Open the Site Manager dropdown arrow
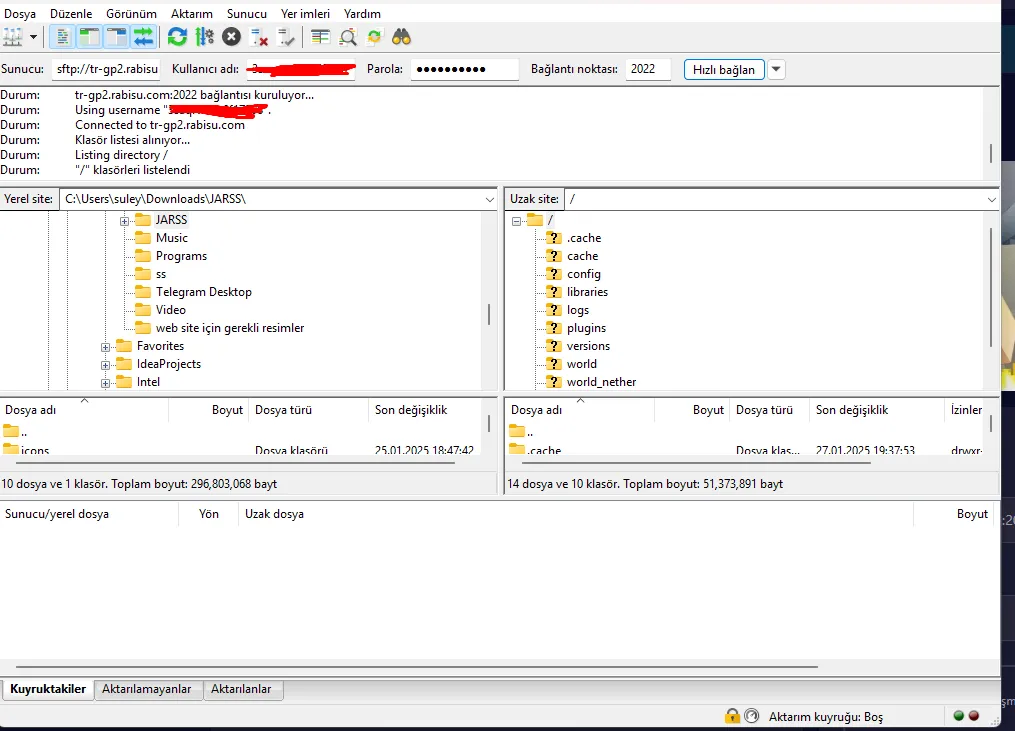This screenshot has width=1015, height=731. (31, 37)
